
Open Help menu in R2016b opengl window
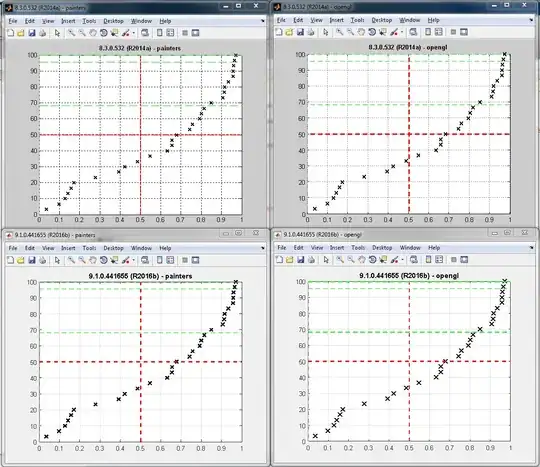[x=434, y=248]
